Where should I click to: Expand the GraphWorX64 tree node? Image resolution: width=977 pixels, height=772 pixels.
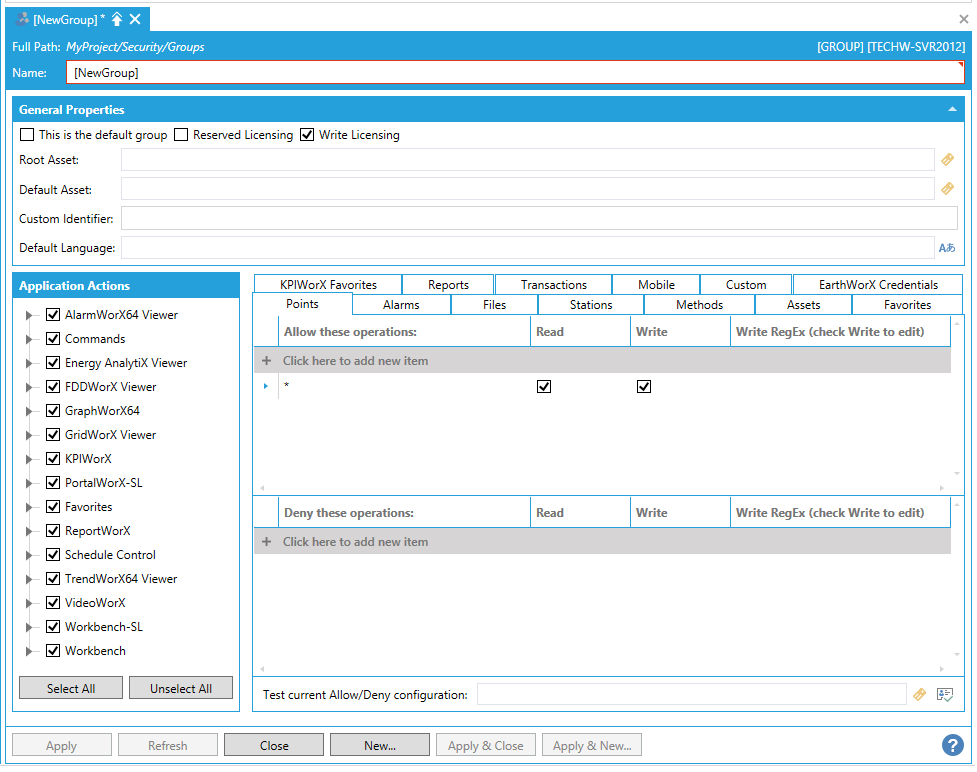[x=30, y=412]
